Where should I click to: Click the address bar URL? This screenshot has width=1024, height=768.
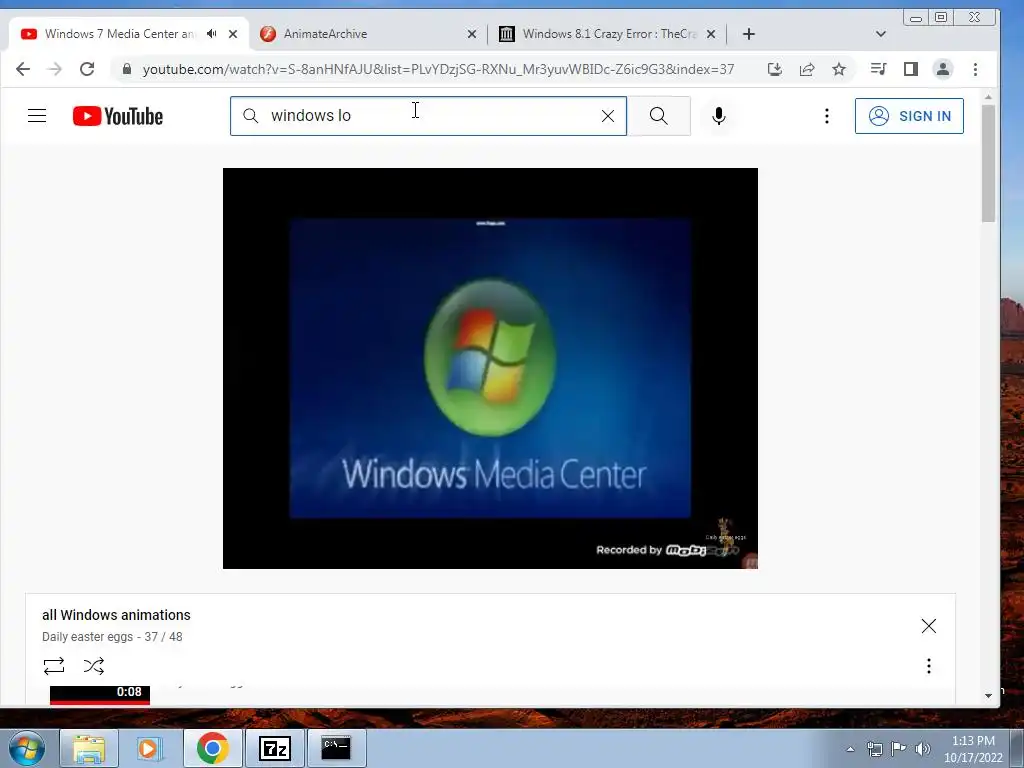click(438, 69)
